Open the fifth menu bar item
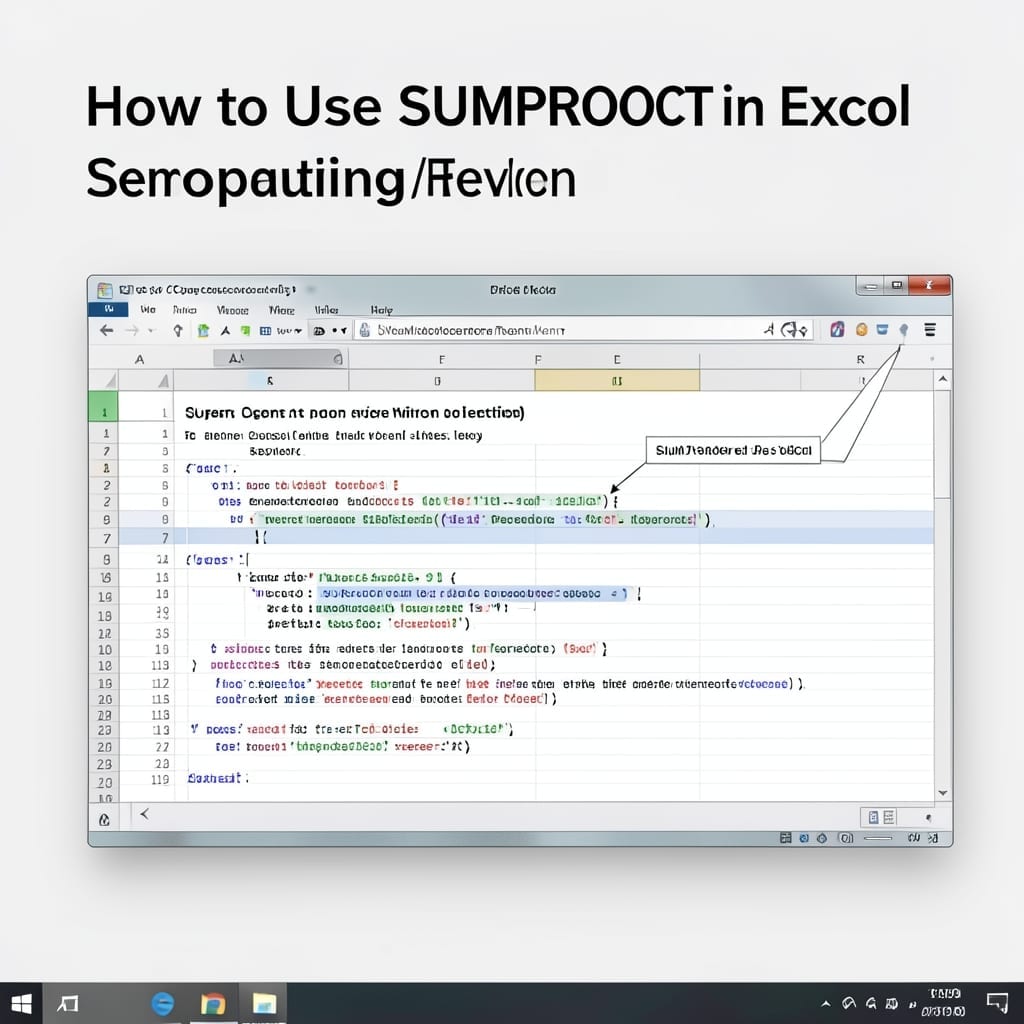Image resolution: width=1024 pixels, height=1024 pixels. click(x=281, y=310)
